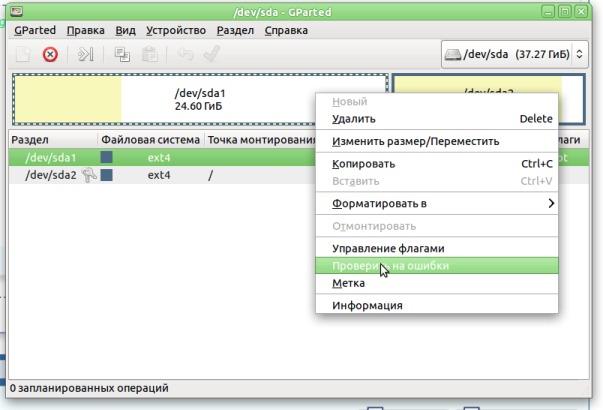Choose Изменить размер/Переместить in context menu

(437, 142)
